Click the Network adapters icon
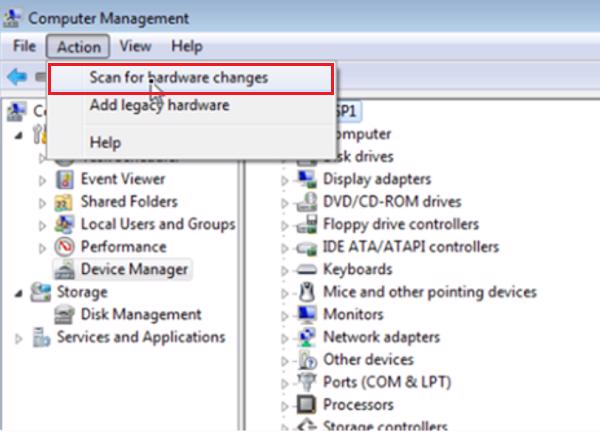600x432 pixels. (x=308, y=337)
